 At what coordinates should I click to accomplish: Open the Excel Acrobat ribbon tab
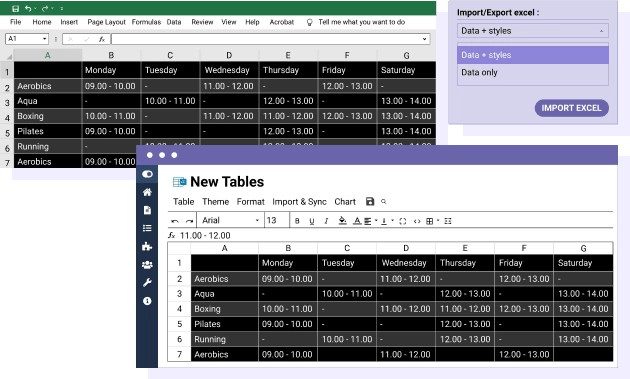point(282,22)
